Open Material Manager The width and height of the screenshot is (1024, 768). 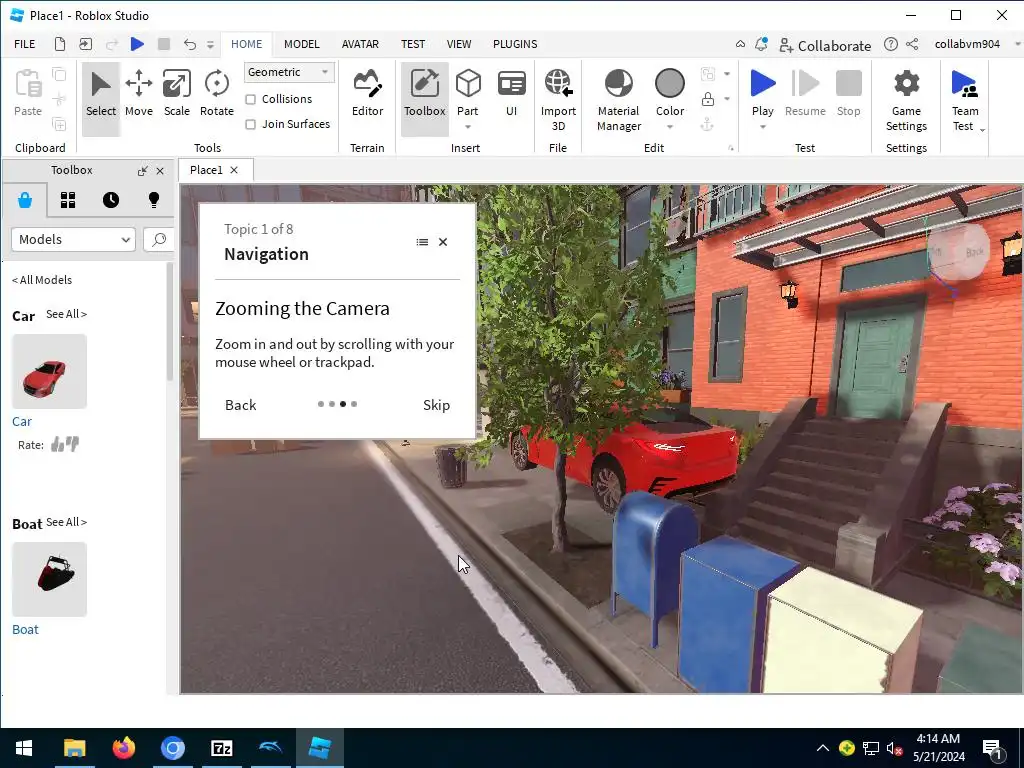tap(618, 99)
